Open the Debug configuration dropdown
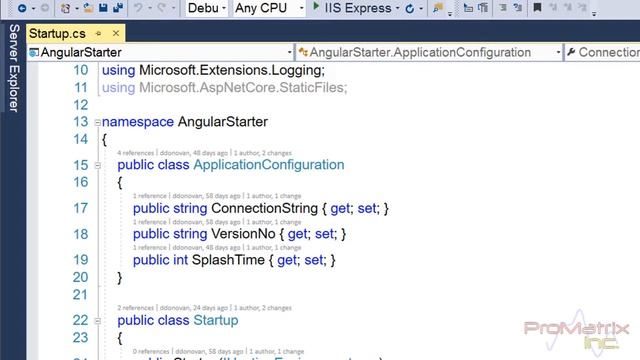The image size is (640, 360). coord(207,8)
